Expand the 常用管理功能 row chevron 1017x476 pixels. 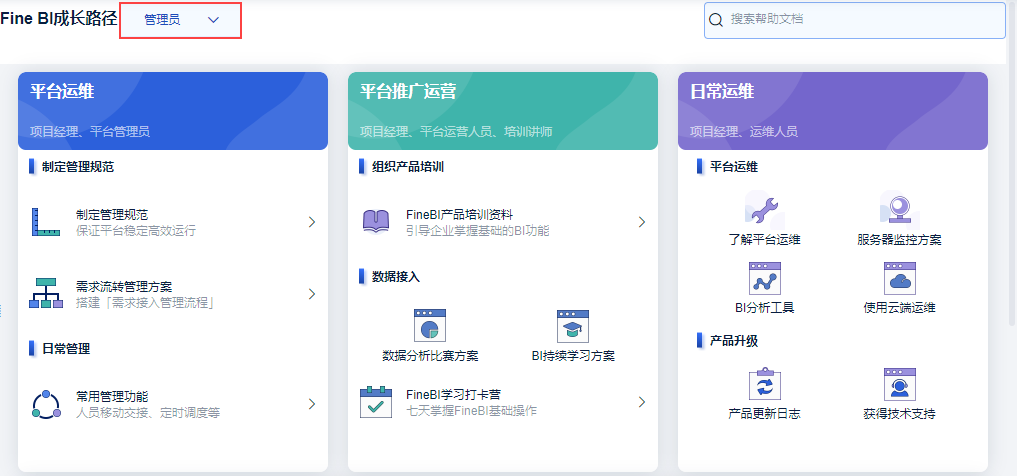(x=312, y=403)
